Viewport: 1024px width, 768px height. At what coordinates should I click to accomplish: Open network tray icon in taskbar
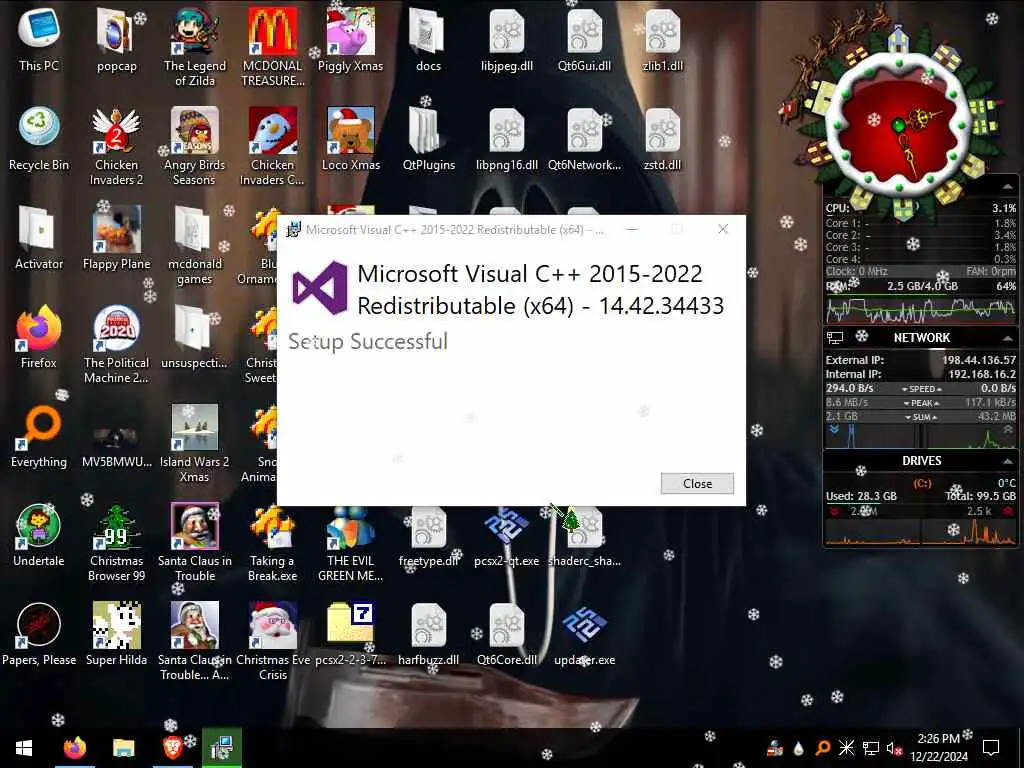coord(871,748)
